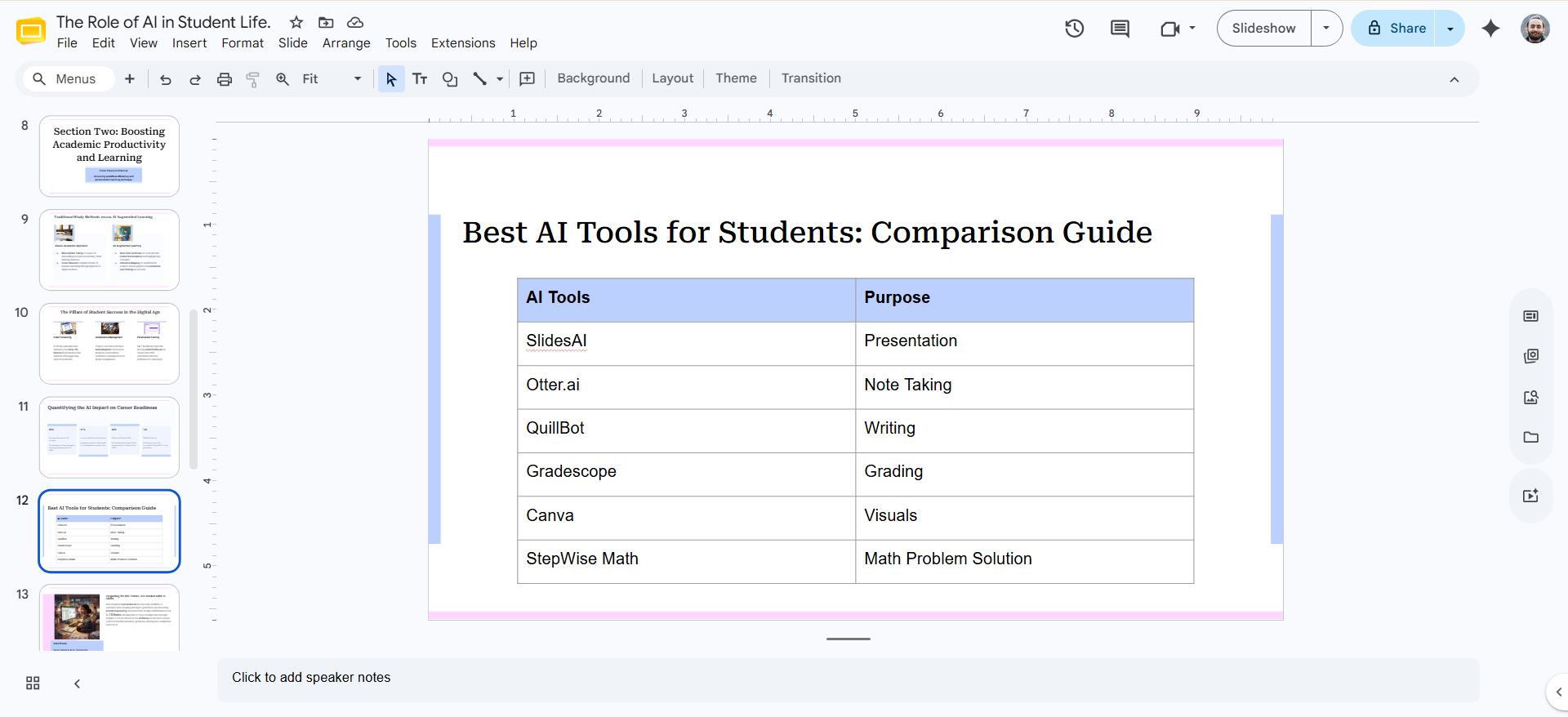Click the Paint format icon
Viewport: 1568px width, 717px height.
[253, 79]
